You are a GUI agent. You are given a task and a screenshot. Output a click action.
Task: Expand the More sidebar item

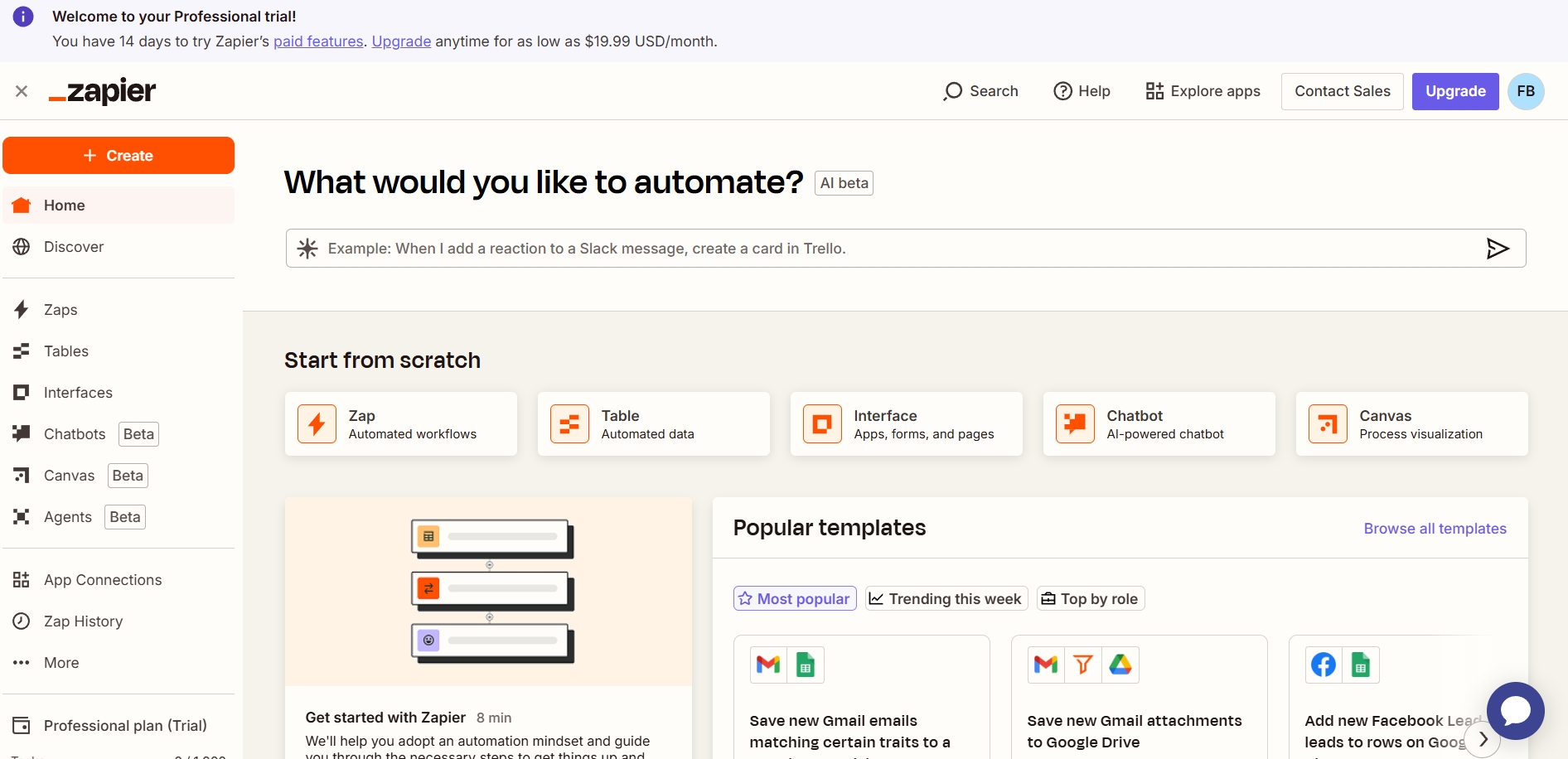click(x=119, y=663)
